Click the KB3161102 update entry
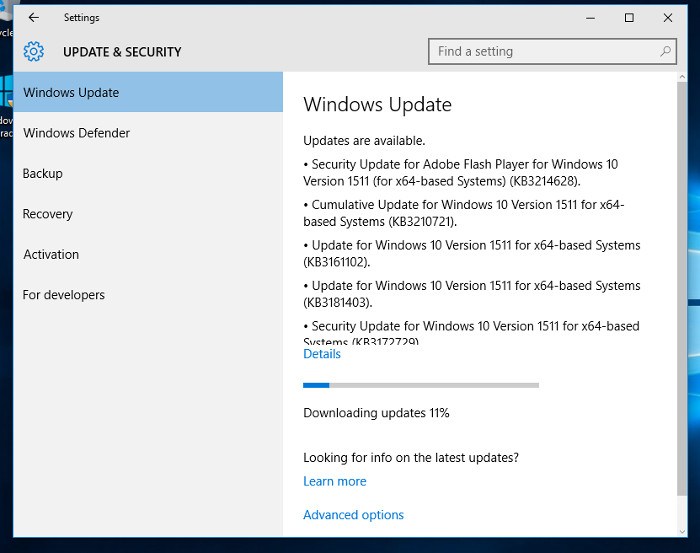 tap(471, 254)
